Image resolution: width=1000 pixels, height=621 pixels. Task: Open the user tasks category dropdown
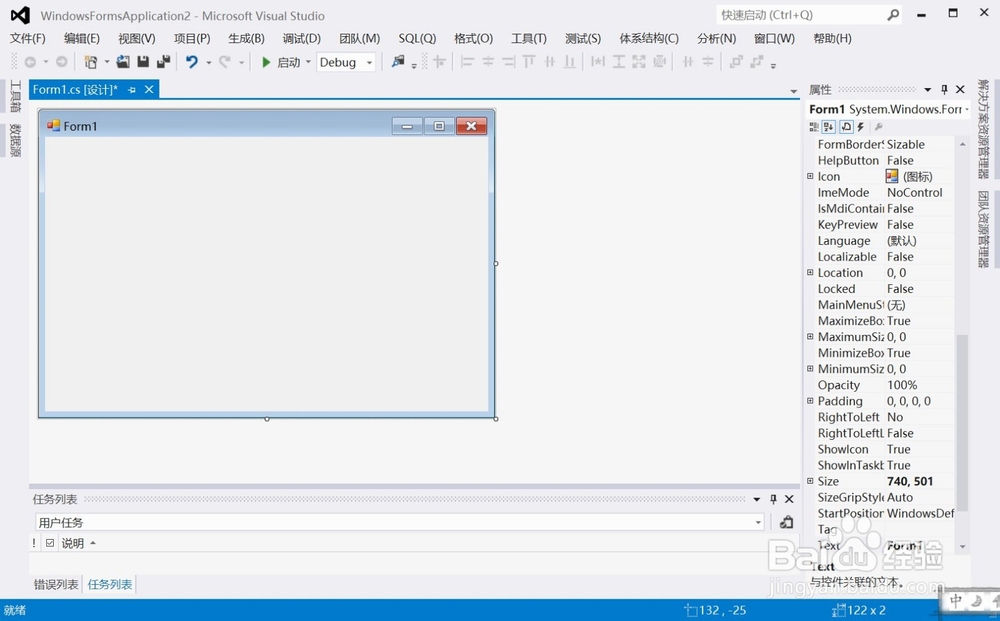758,523
